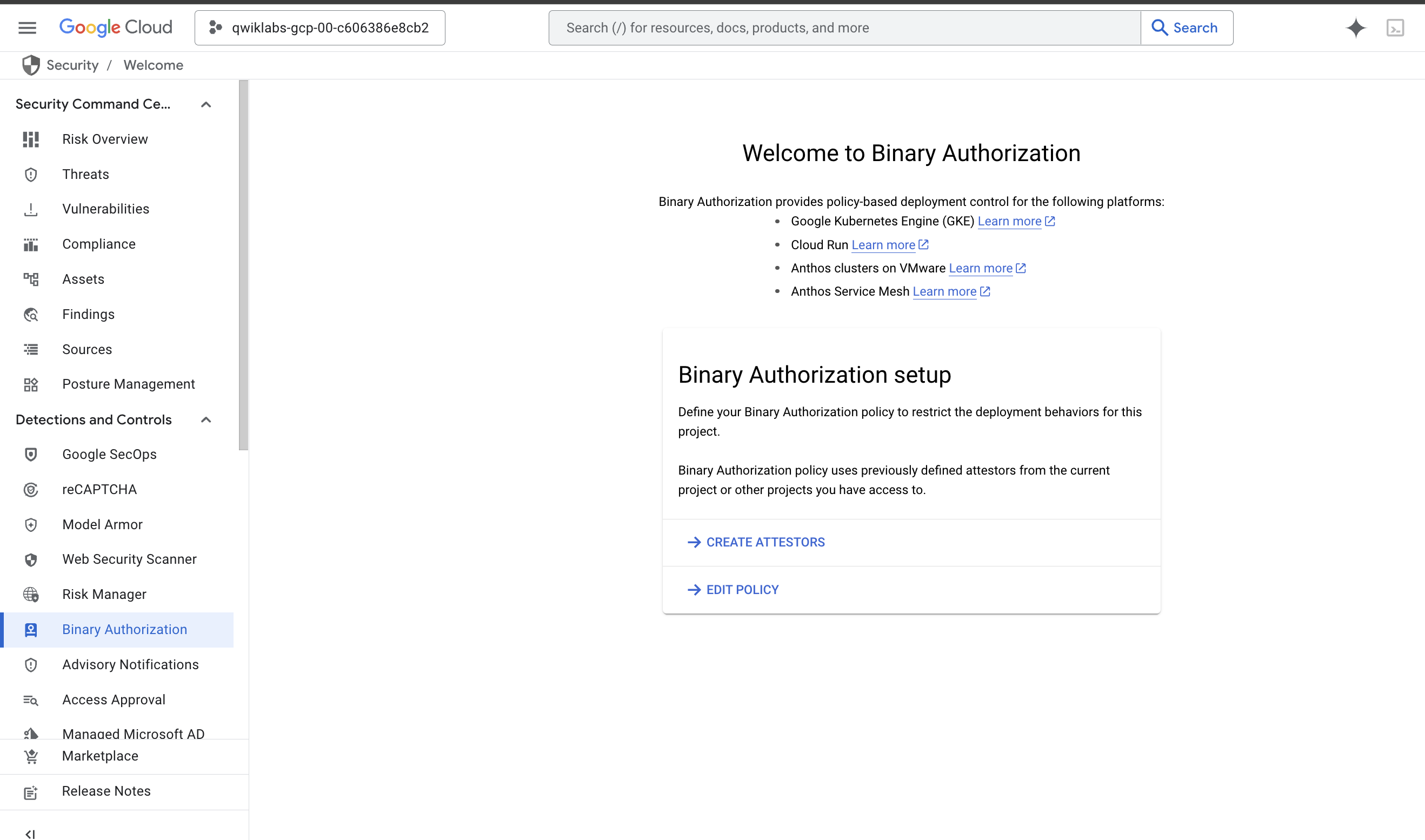Open the project picker qwiklabs-gcp-00-c606386e8cb2
This screenshot has width=1425, height=840.
pyautogui.click(x=319, y=28)
